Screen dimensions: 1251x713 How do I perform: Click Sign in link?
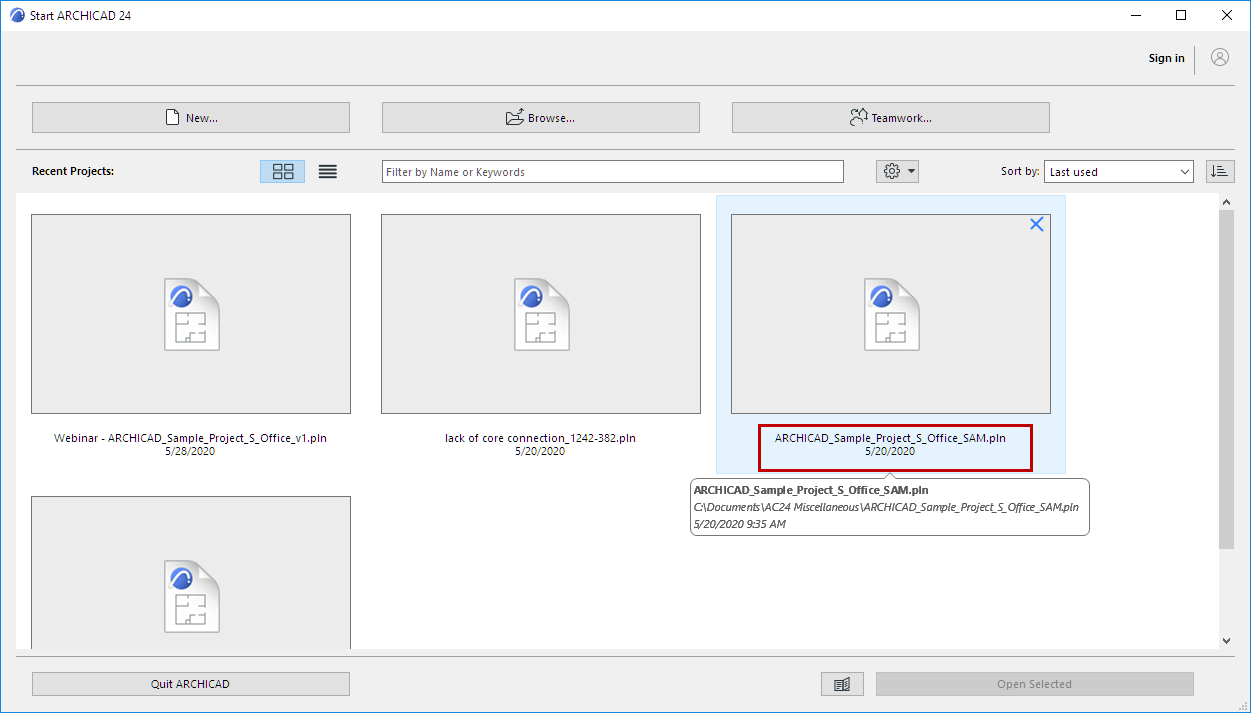[1166, 58]
